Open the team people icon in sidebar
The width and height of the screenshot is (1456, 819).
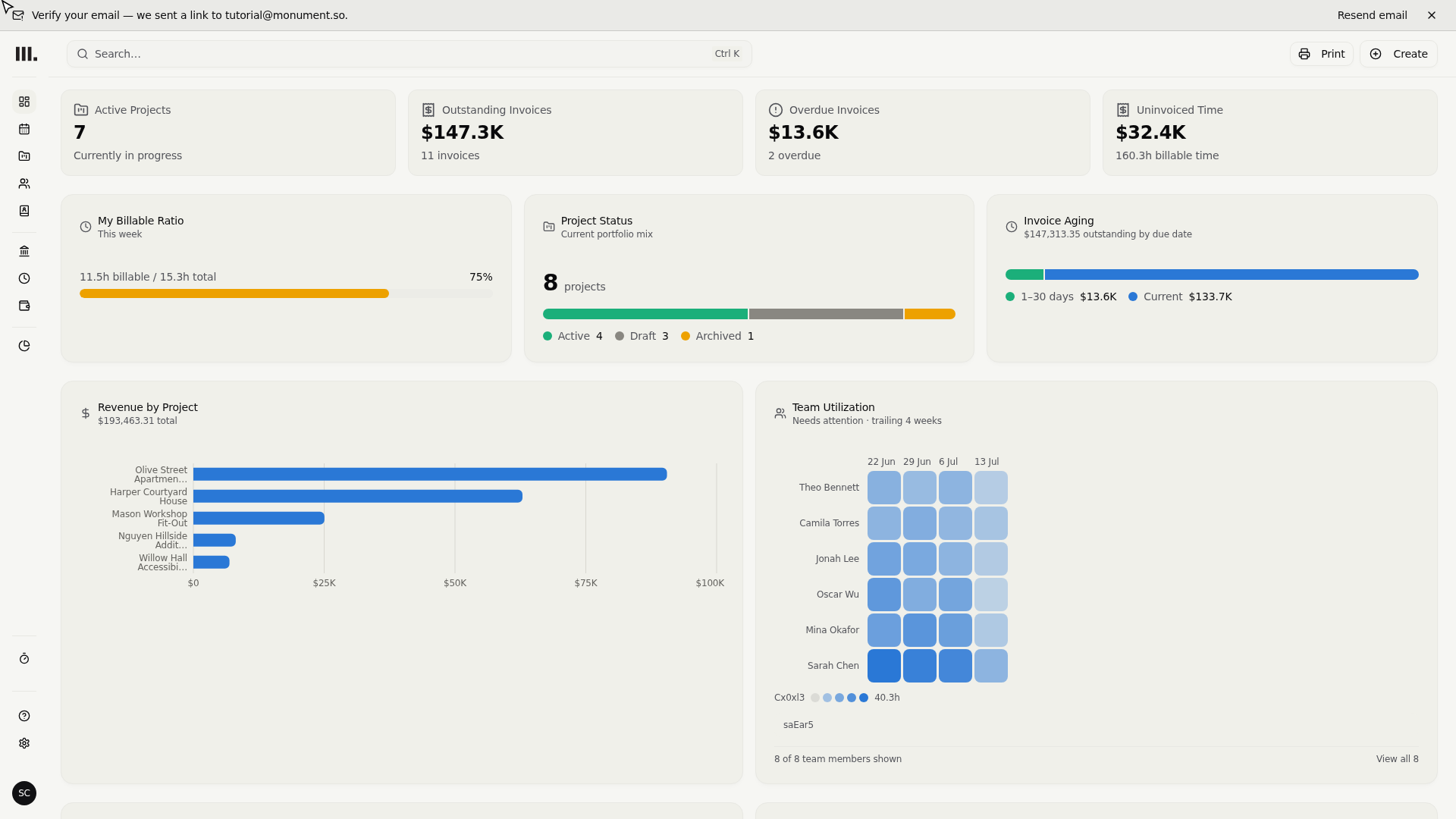tap(24, 184)
